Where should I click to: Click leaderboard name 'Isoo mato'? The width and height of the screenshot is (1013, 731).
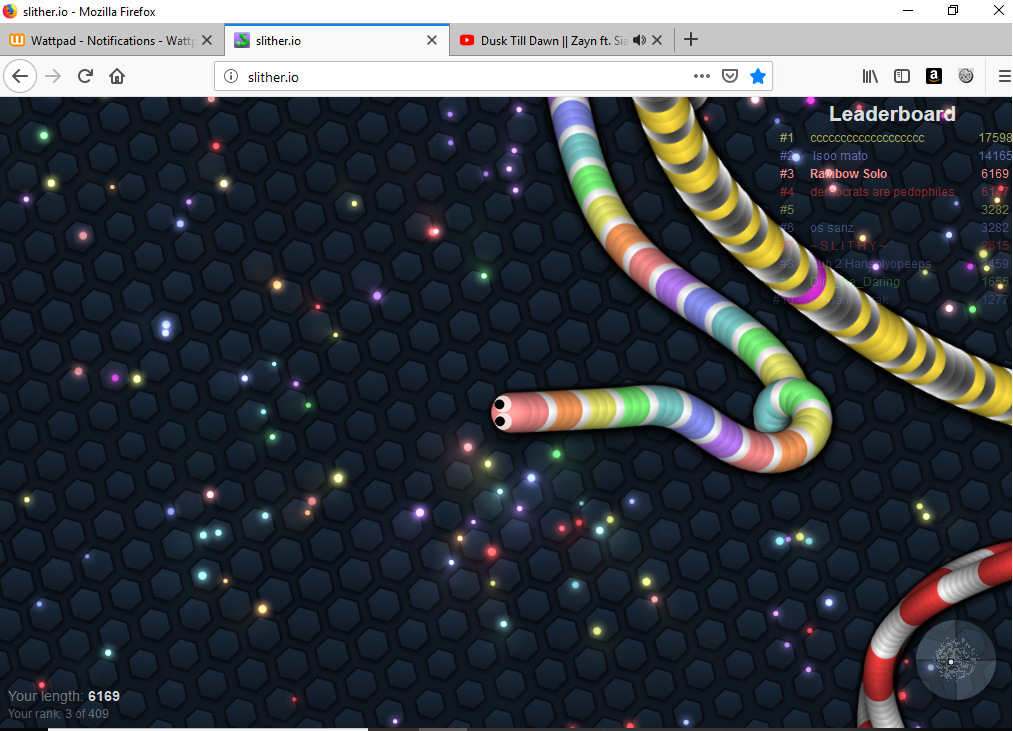(x=840, y=156)
